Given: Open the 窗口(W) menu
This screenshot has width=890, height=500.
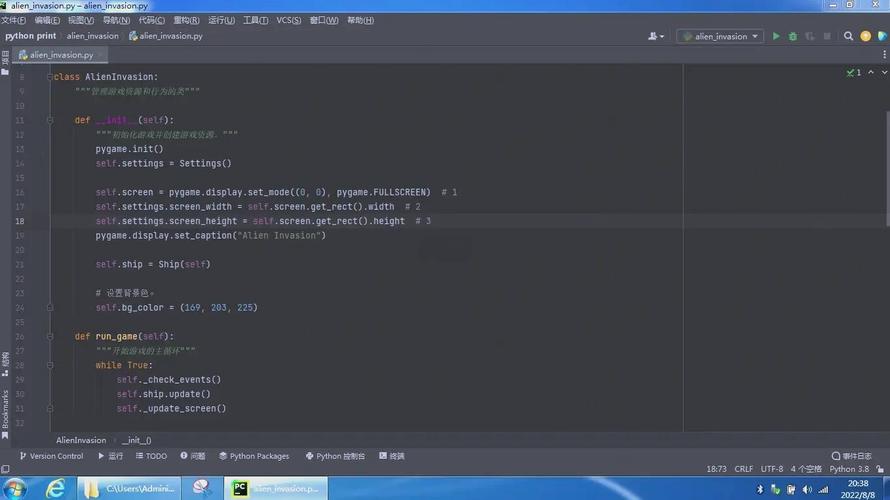Looking at the screenshot, I should 324,20.
